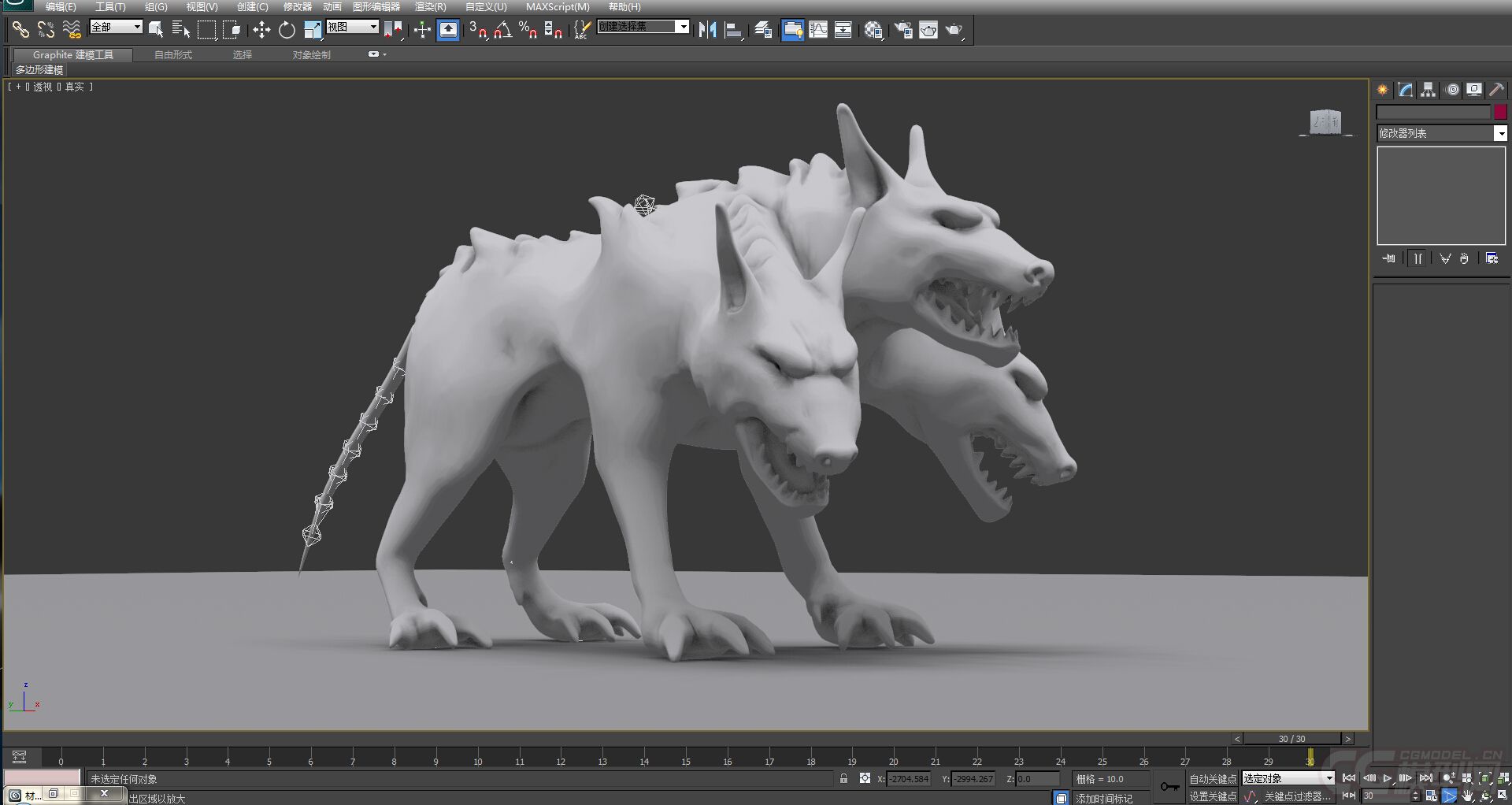Open the 全部 selection filter dropdown
Viewport: 1512px width, 805px height.
pos(116,27)
